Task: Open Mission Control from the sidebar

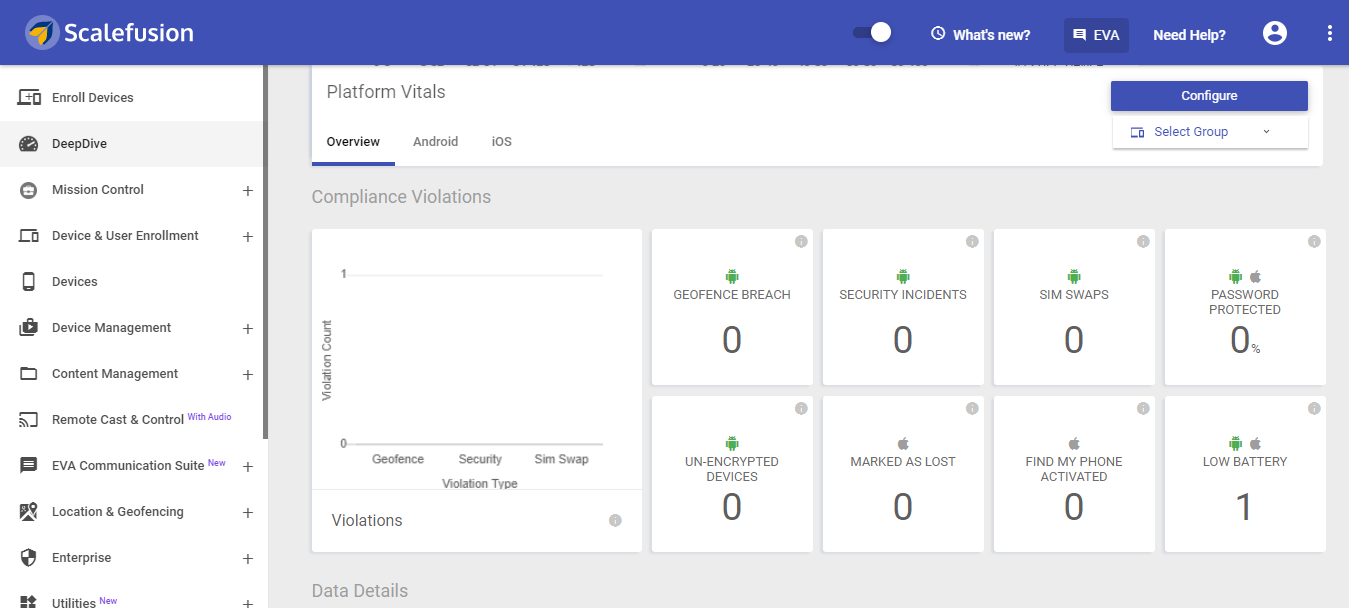Action: click(x=28, y=189)
